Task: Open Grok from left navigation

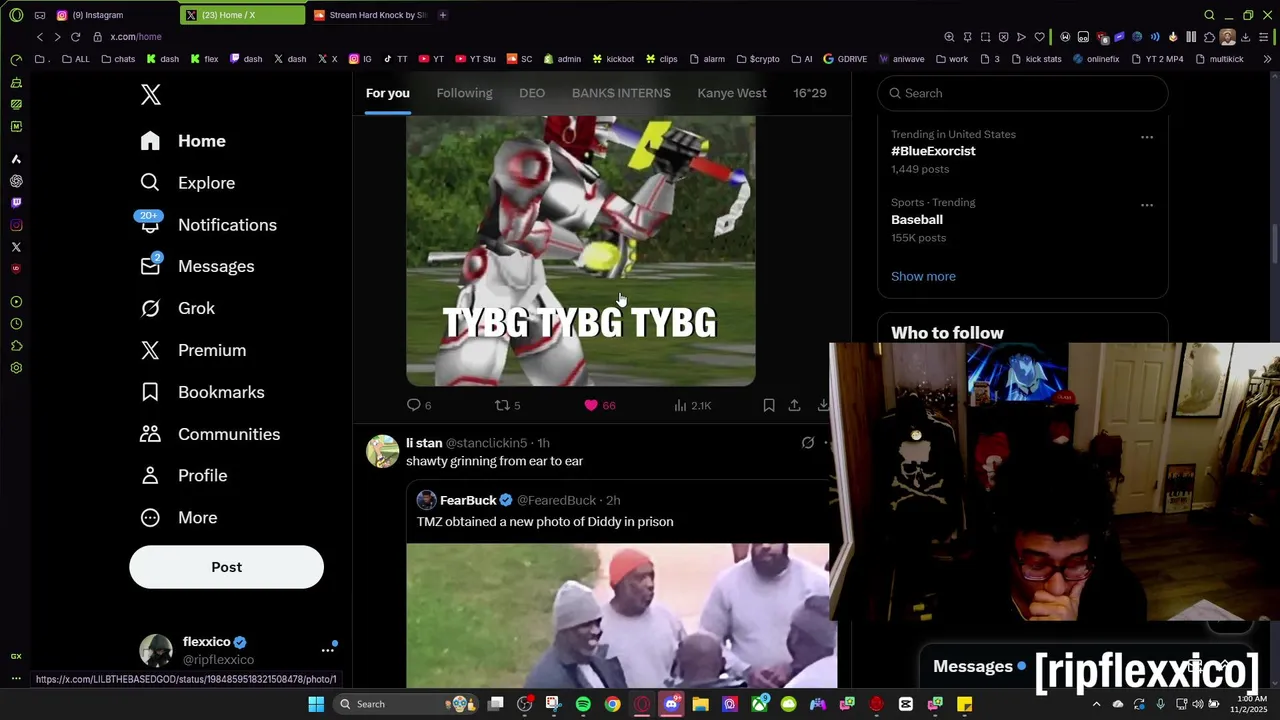Action: [x=178, y=308]
